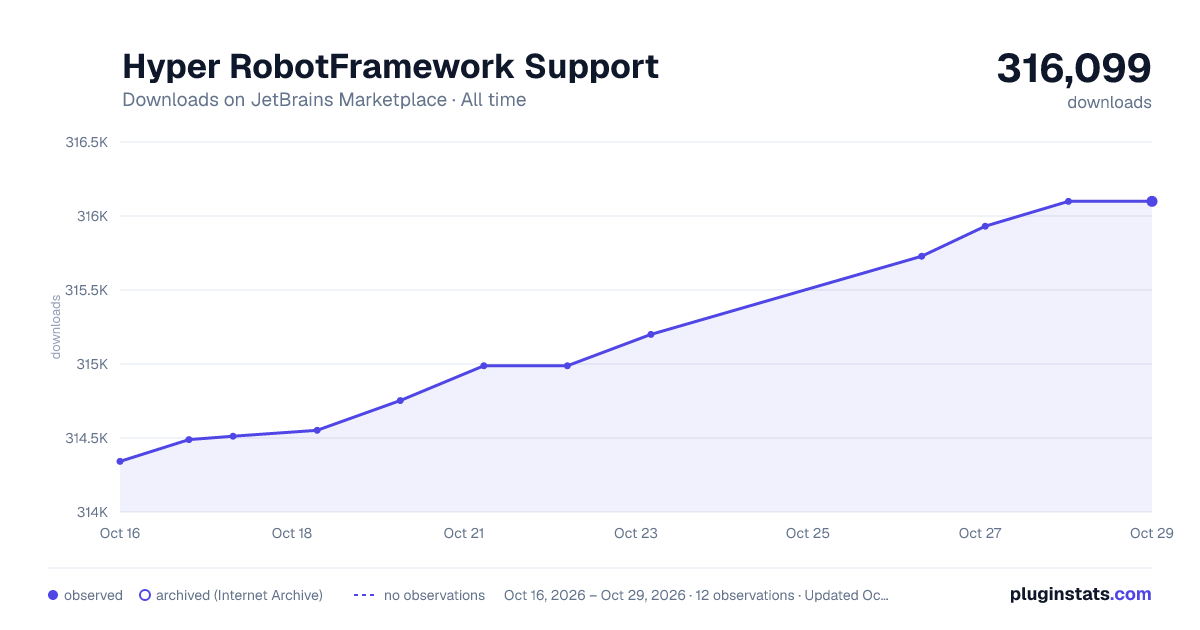
Task: Click the Oct 29 x-axis label
Action: click(x=1150, y=533)
